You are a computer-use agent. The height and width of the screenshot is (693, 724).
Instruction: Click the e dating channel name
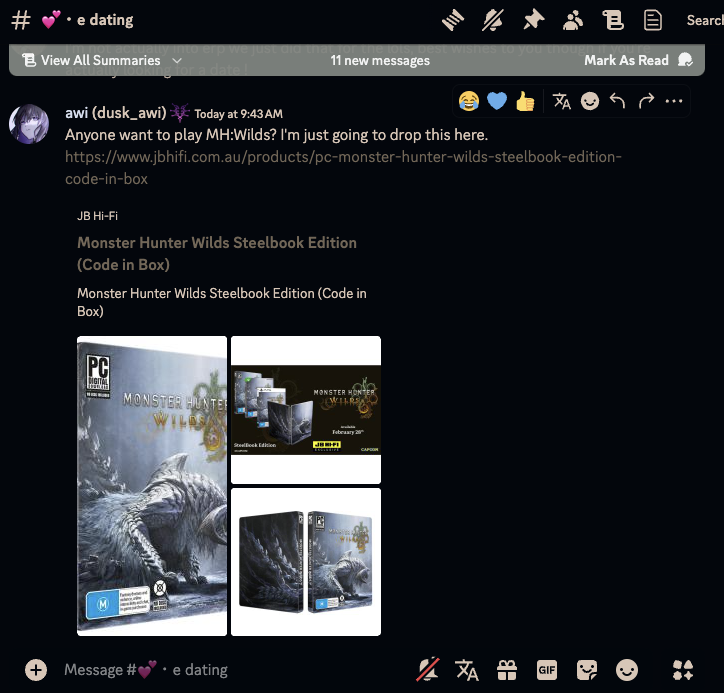coord(105,20)
